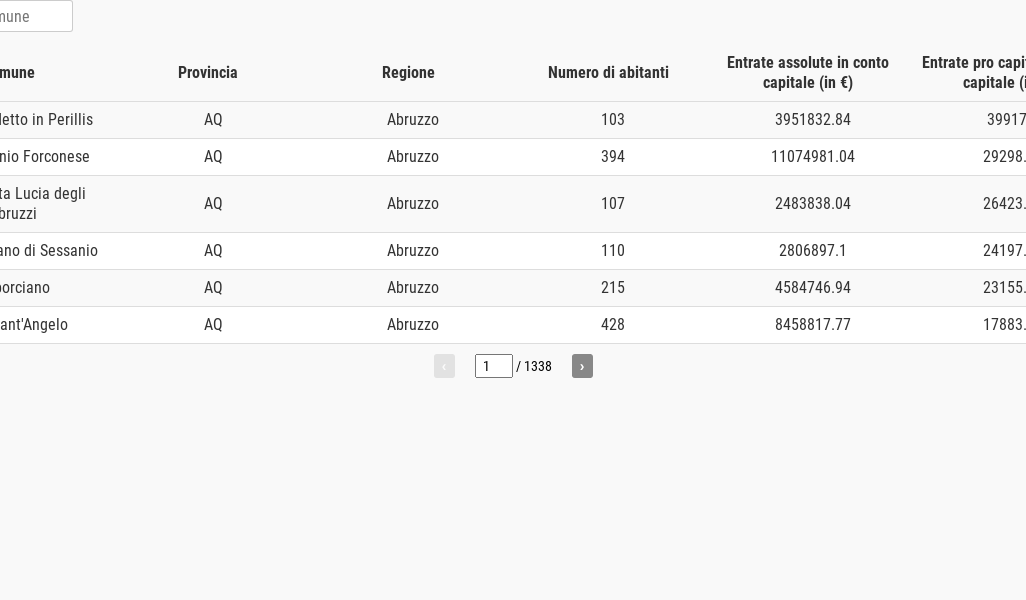Sort by Regione column header

pos(408,73)
